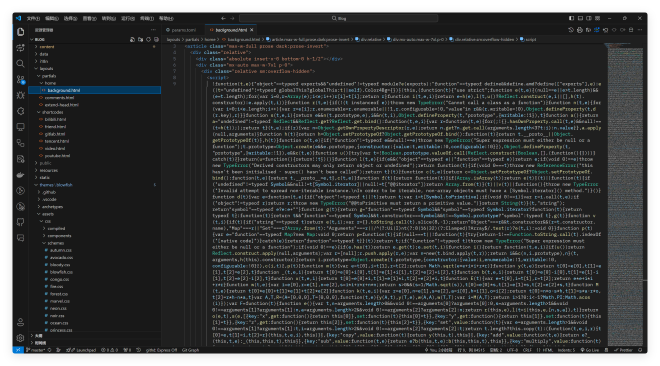Open the third menu bar item
The width and height of the screenshot is (660, 366).
coord(71,19)
